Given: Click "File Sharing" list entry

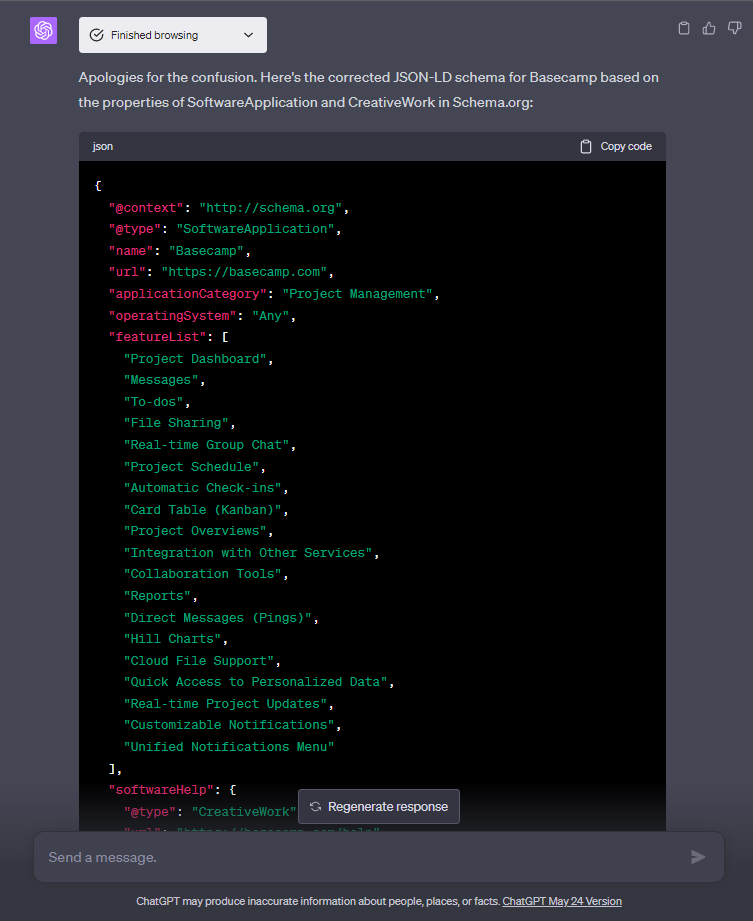Looking at the screenshot, I should point(176,423).
